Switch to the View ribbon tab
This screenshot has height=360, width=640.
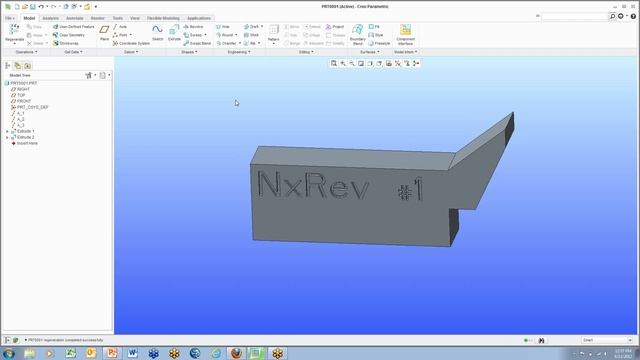click(135, 18)
